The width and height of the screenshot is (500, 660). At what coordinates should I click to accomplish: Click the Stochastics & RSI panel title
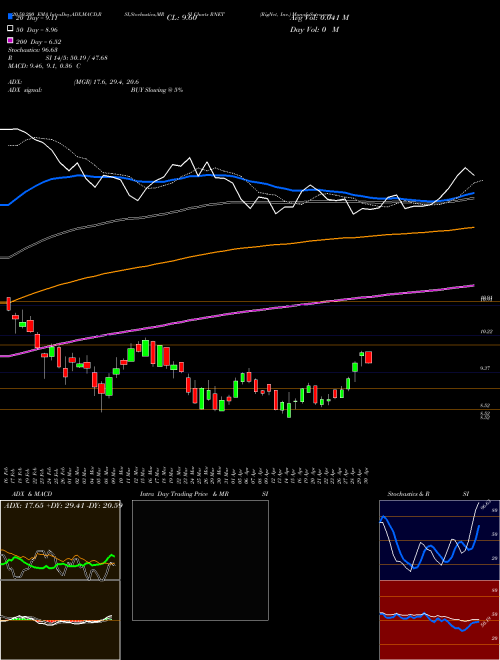428,494
